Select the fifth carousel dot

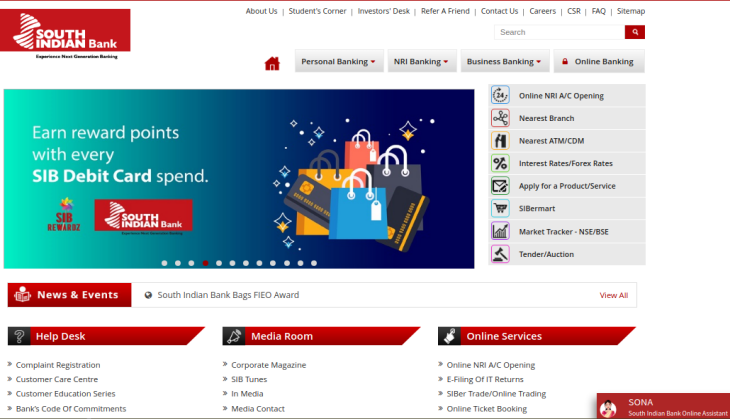pos(219,263)
